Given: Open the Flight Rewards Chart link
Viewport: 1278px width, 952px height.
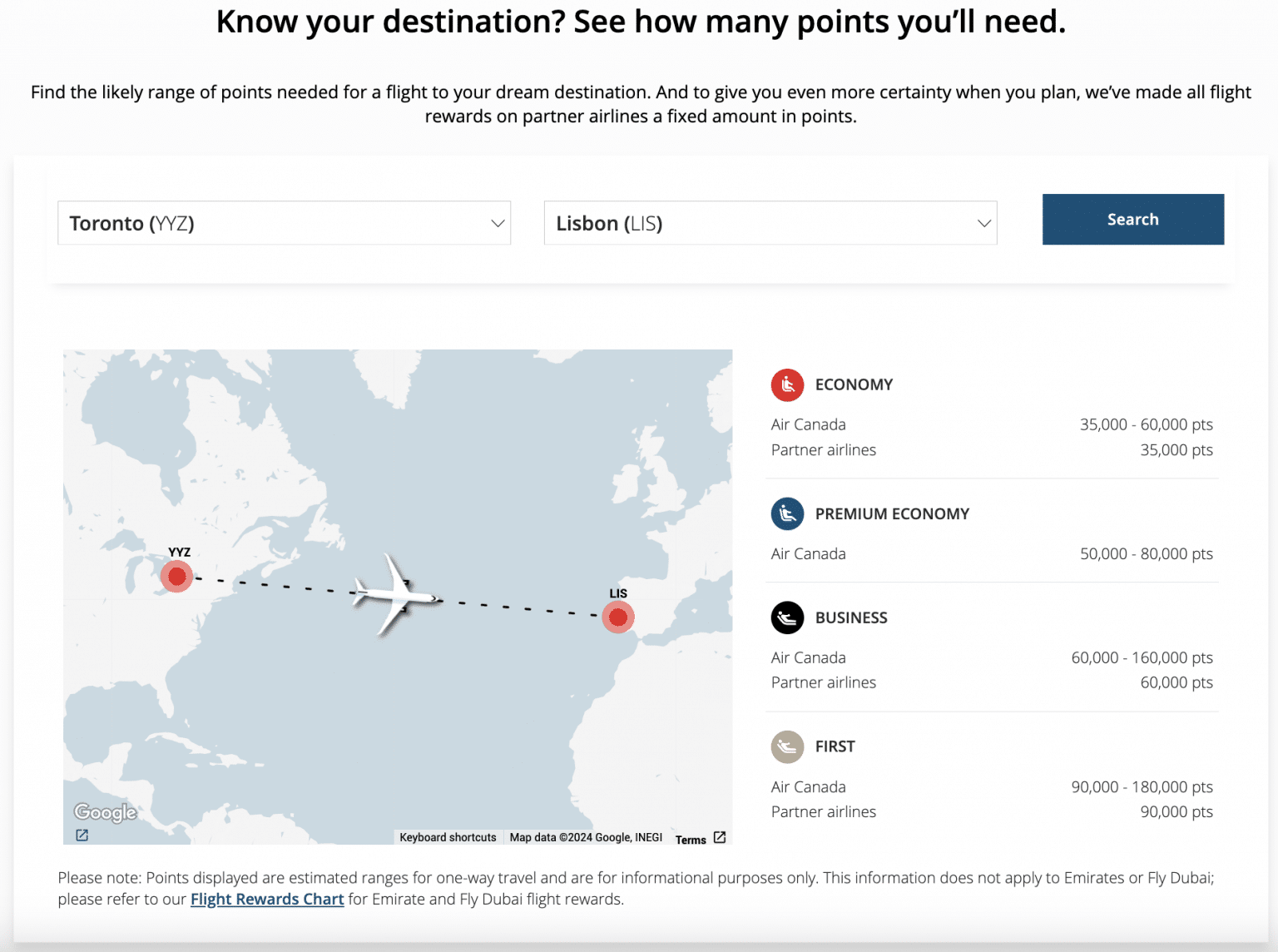Looking at the screenshot, I should click(267, 899).
